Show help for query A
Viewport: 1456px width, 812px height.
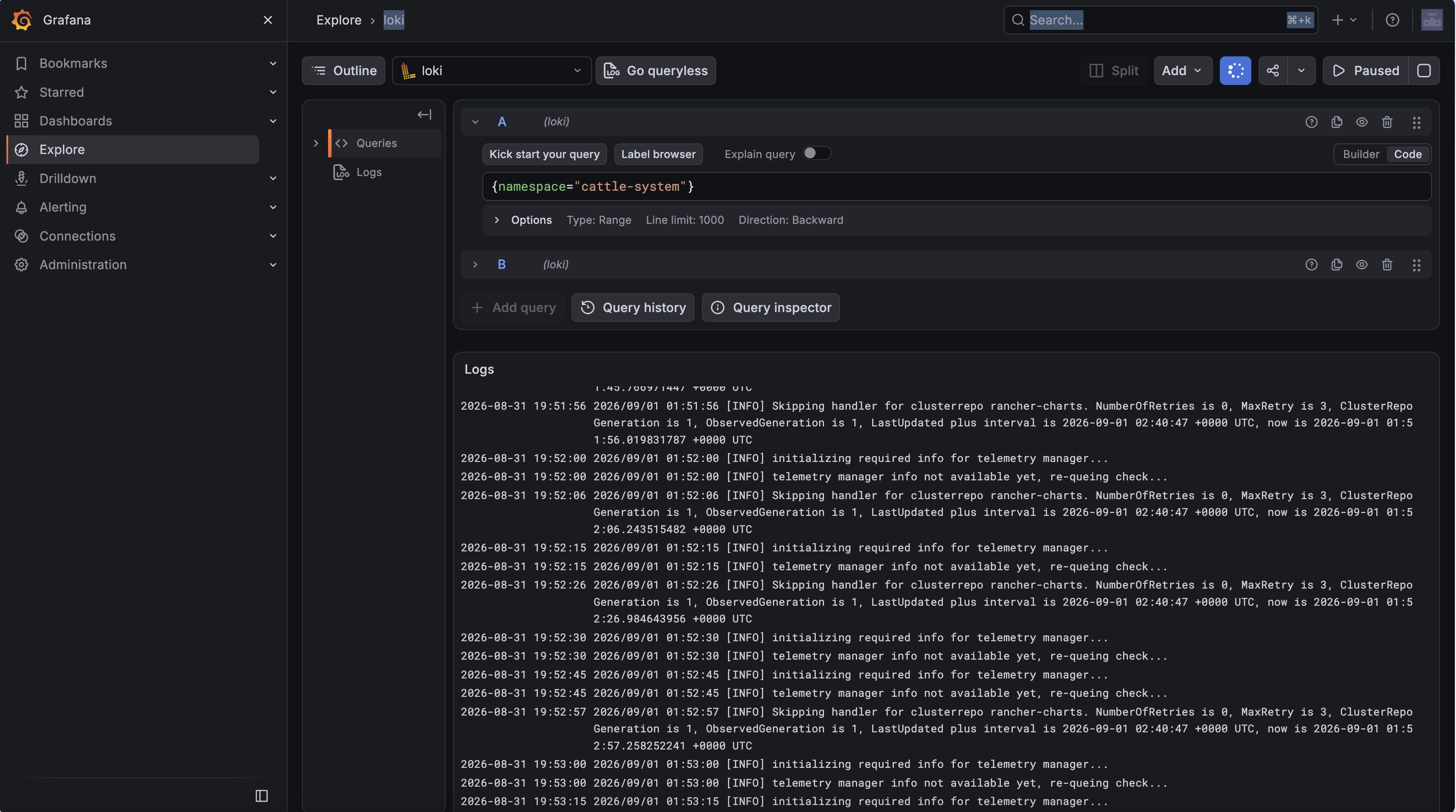[x=1311, y=122]
